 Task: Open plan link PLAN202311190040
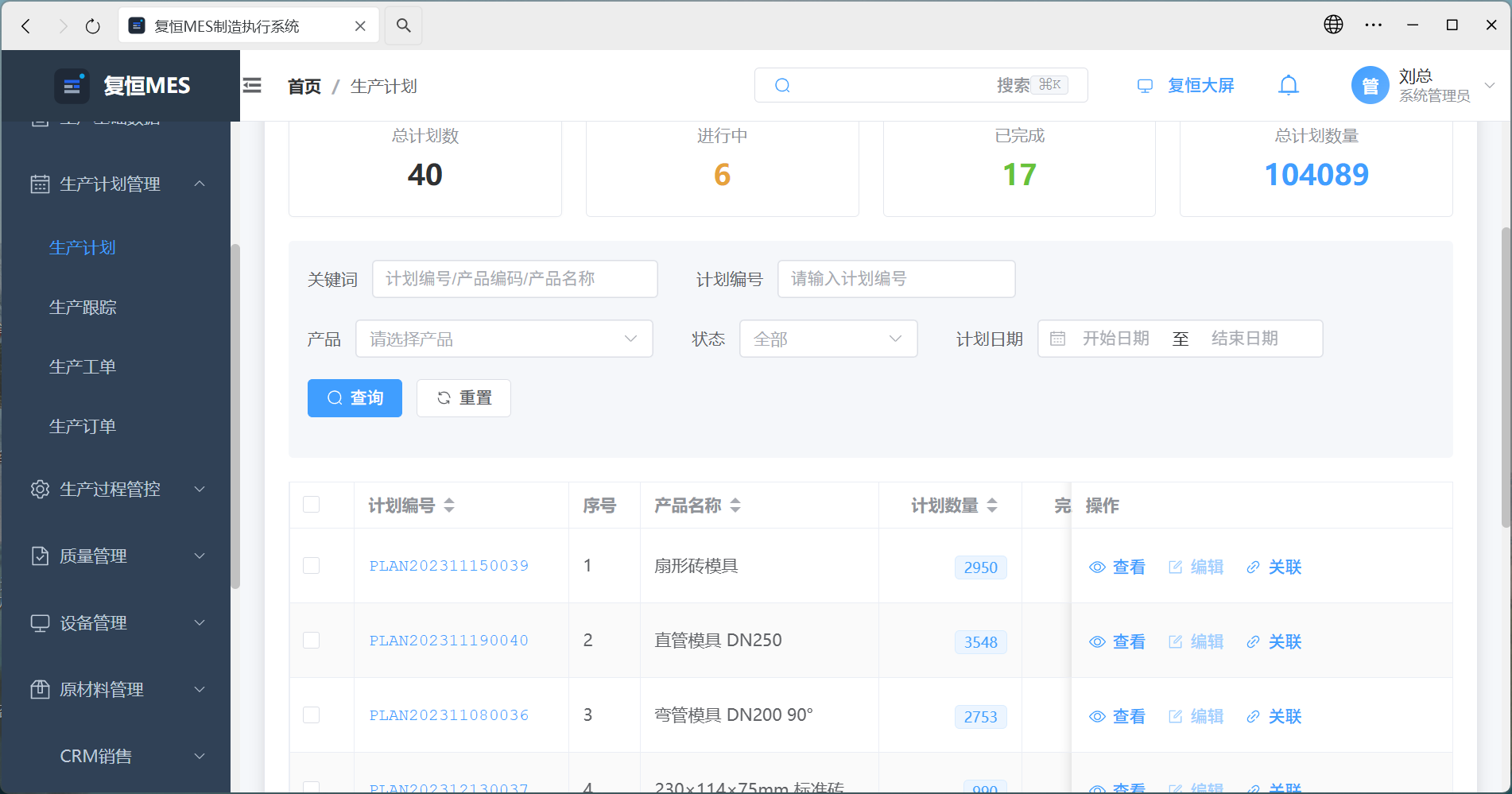click(x=448, y=641)
